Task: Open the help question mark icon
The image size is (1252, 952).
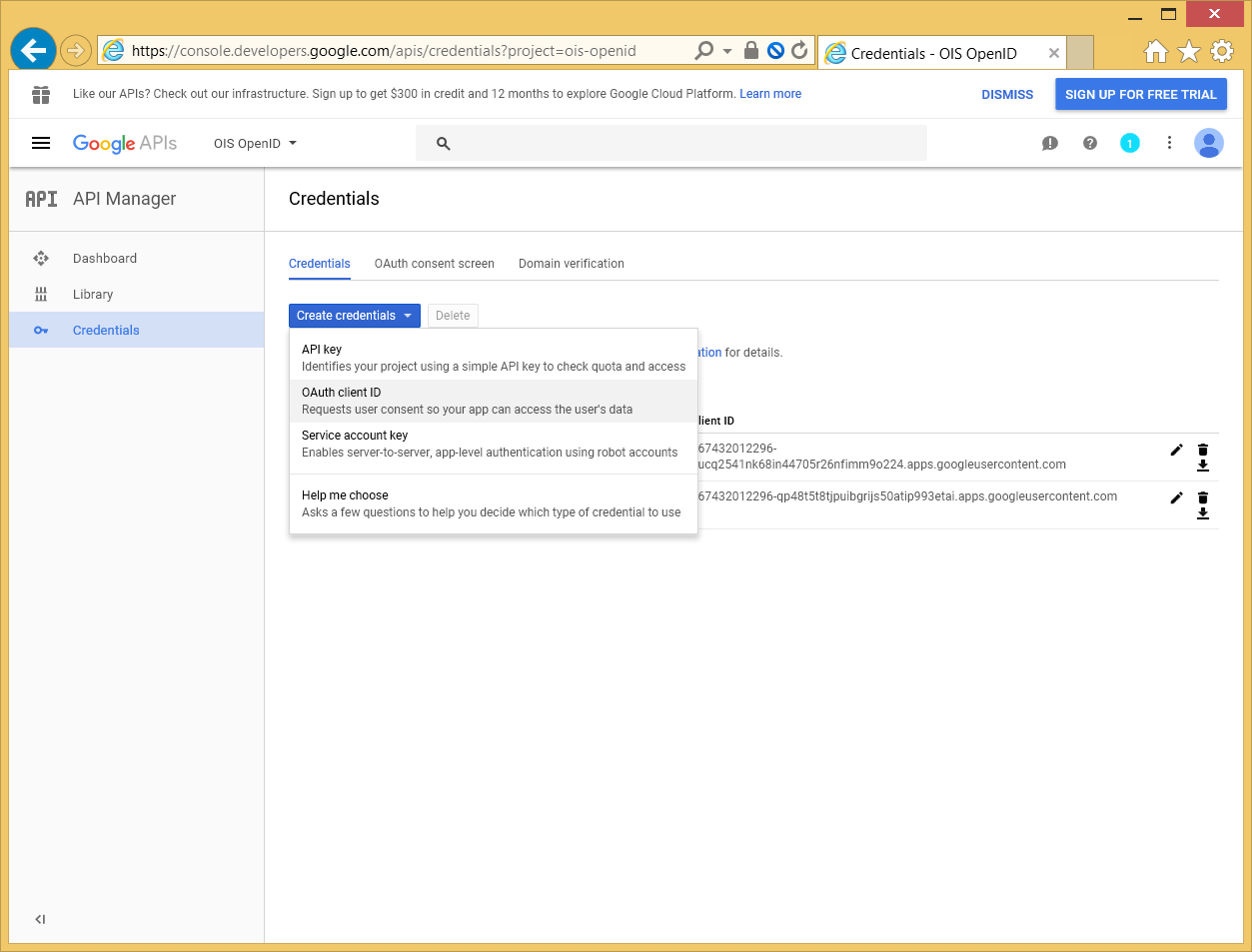Action: [x=1090, y=143]
